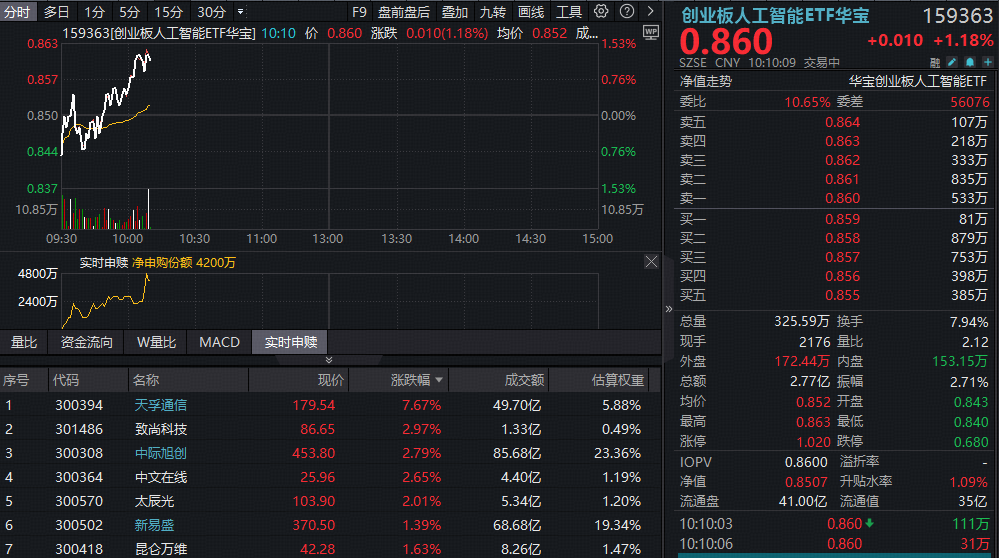This screenshot has width=999, height=558.
Task: Click the 融 margin icon in quote panel
Action: tap(935, 62)
